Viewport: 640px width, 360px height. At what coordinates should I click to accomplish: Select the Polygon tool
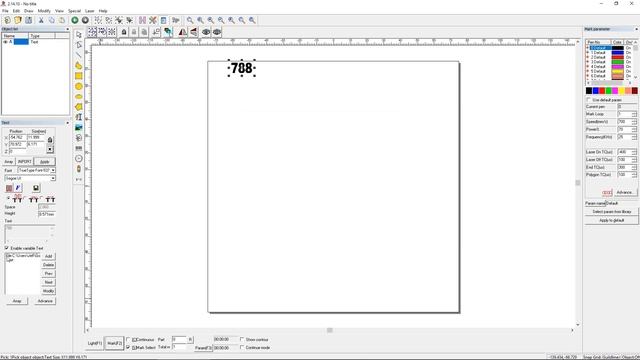pyautogui.click(x=79, y=107)
